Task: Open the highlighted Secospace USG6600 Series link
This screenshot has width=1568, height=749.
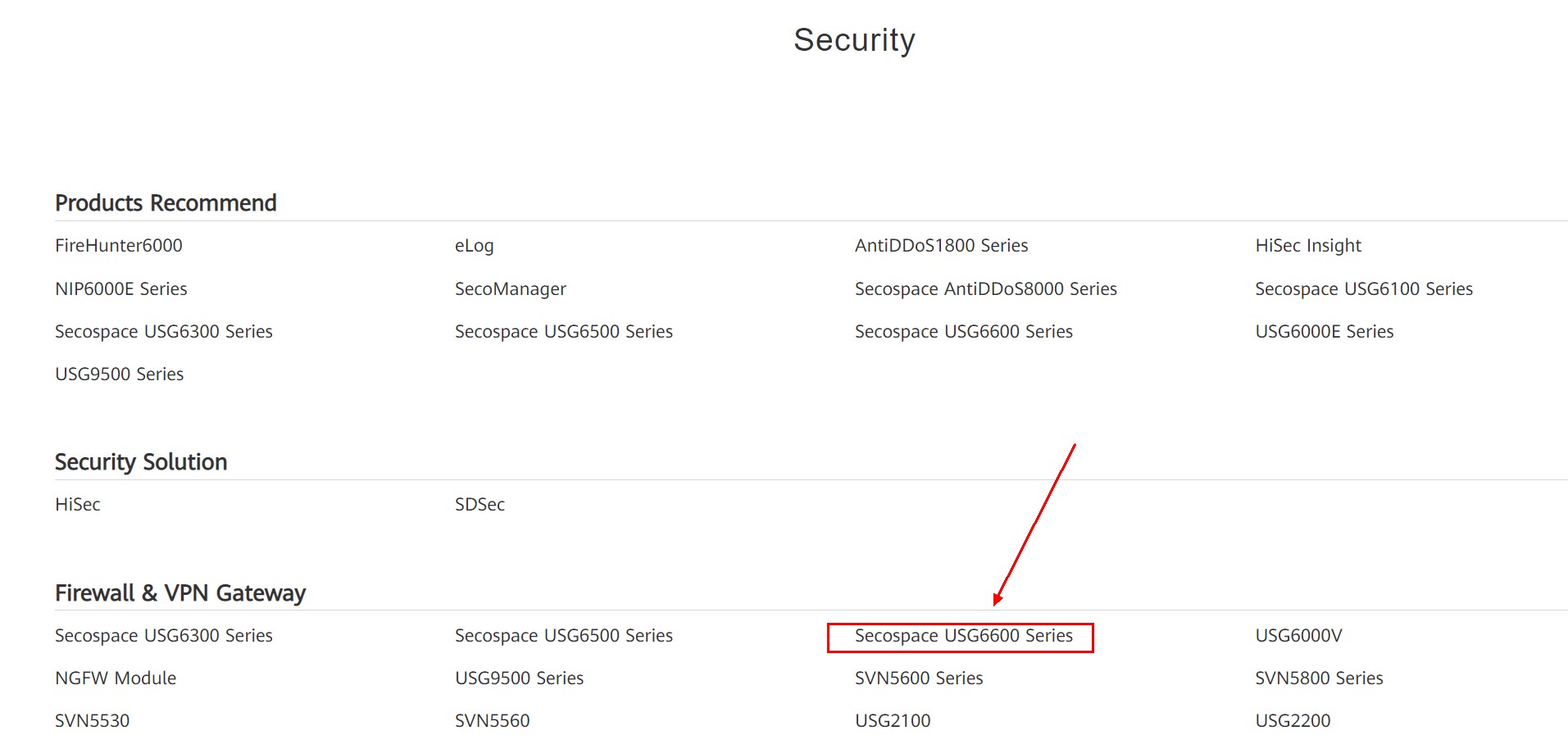Action: click(963, 635)
